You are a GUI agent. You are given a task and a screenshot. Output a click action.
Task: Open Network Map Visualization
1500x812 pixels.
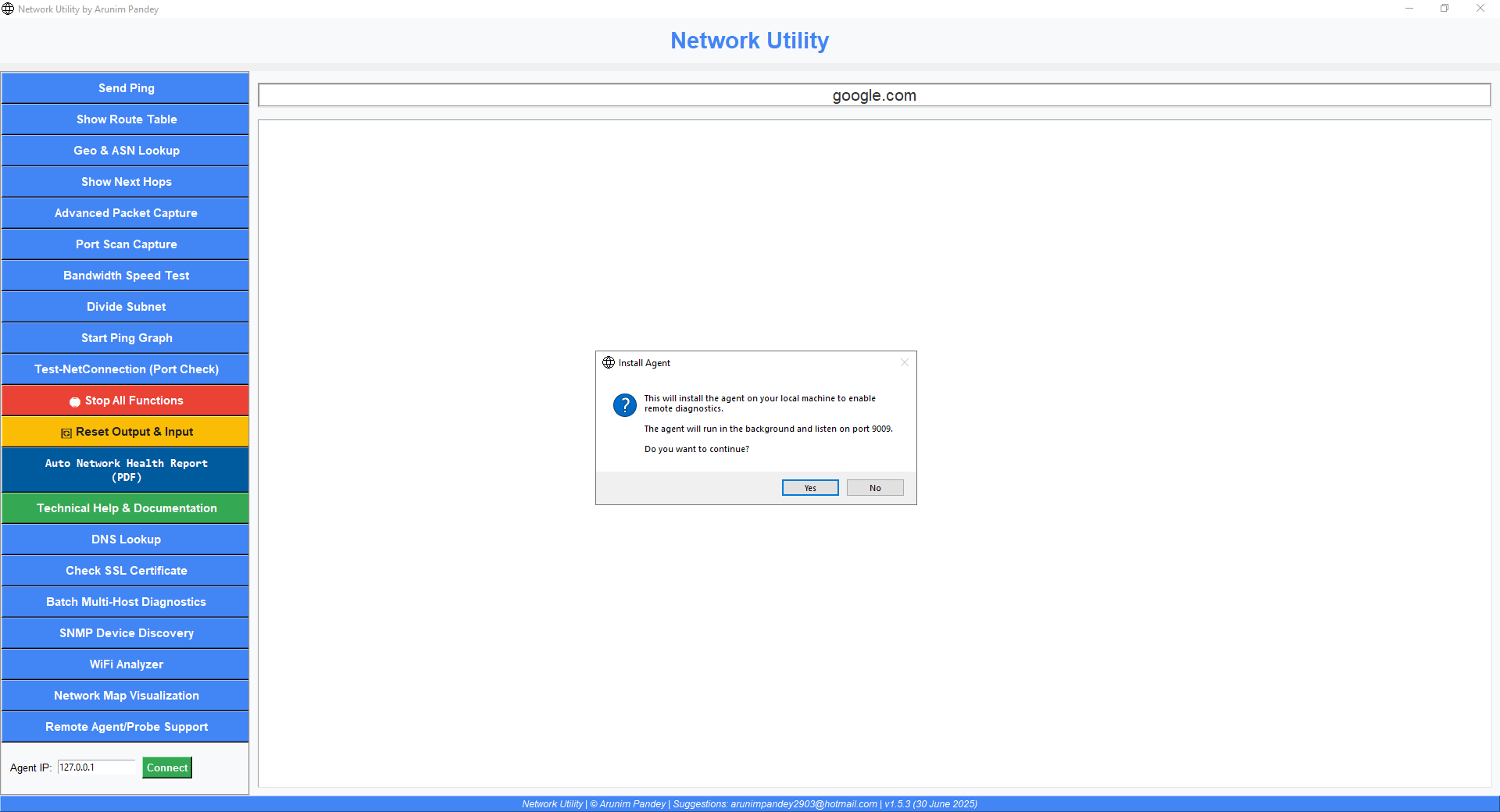pyautogui.click(x=125, y=695)
